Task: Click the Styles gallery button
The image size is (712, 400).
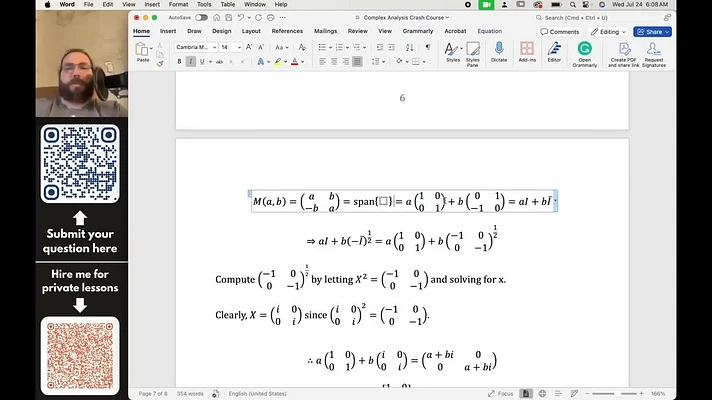Action: pyautogui.click(x=453, y=52)
